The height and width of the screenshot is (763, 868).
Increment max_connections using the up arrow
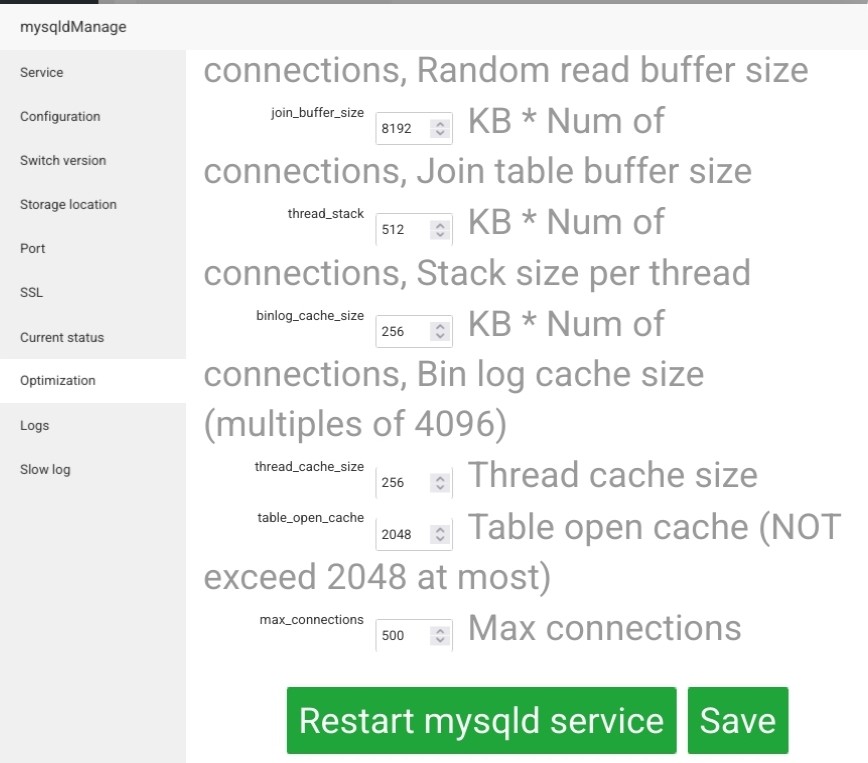coord(439,630)
